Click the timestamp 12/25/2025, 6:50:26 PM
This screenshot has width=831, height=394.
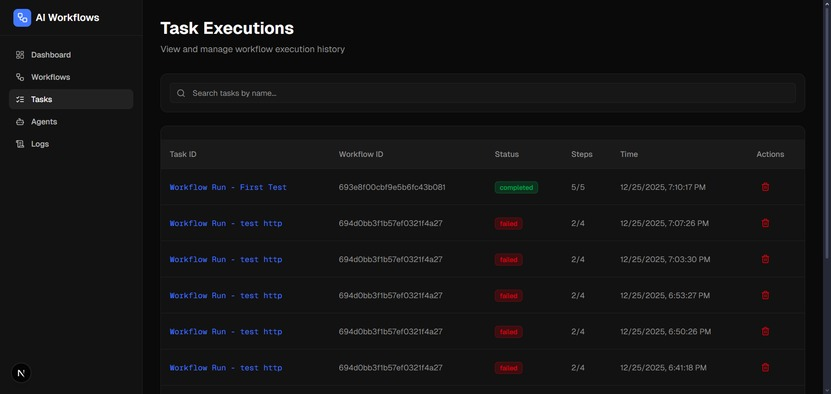pos(666,331)
